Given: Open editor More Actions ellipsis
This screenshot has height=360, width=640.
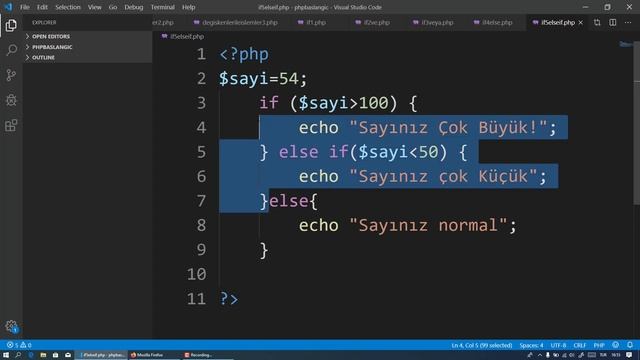Looking at the screenshot, I should 628,22.
